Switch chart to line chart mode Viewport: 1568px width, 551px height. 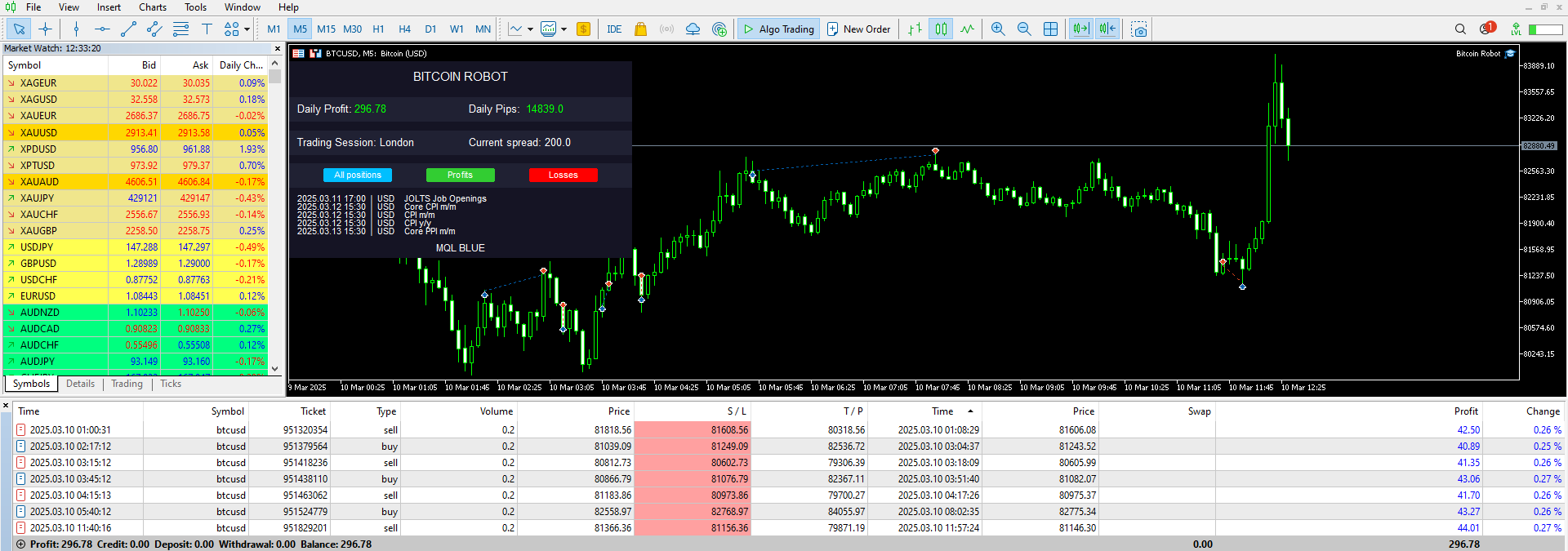point(968,29)
